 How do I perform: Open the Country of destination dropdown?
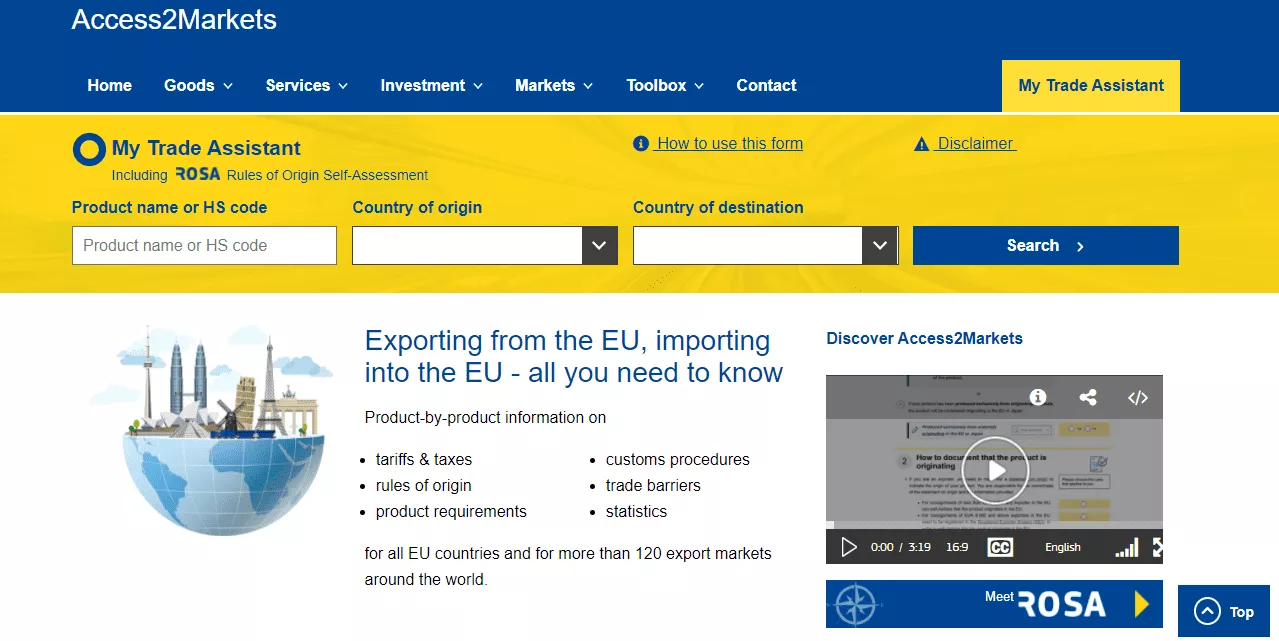(880, 246)
